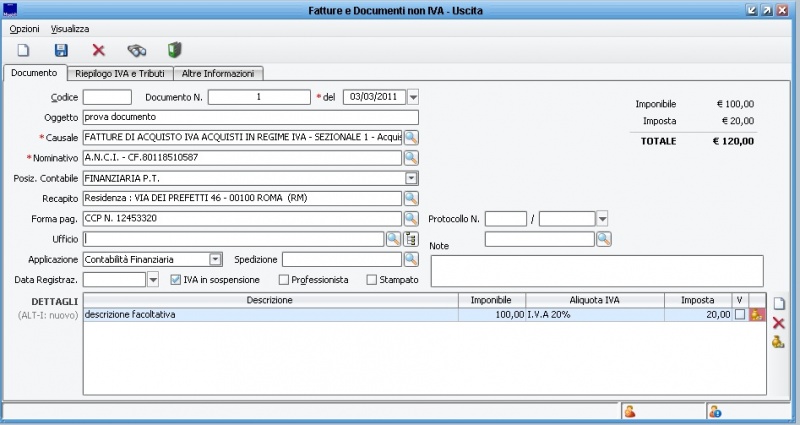The image size is (800, 425).
Task: Look up Causale with the magnifier icon
Action: pyautogui.click(x=411, y=138)
